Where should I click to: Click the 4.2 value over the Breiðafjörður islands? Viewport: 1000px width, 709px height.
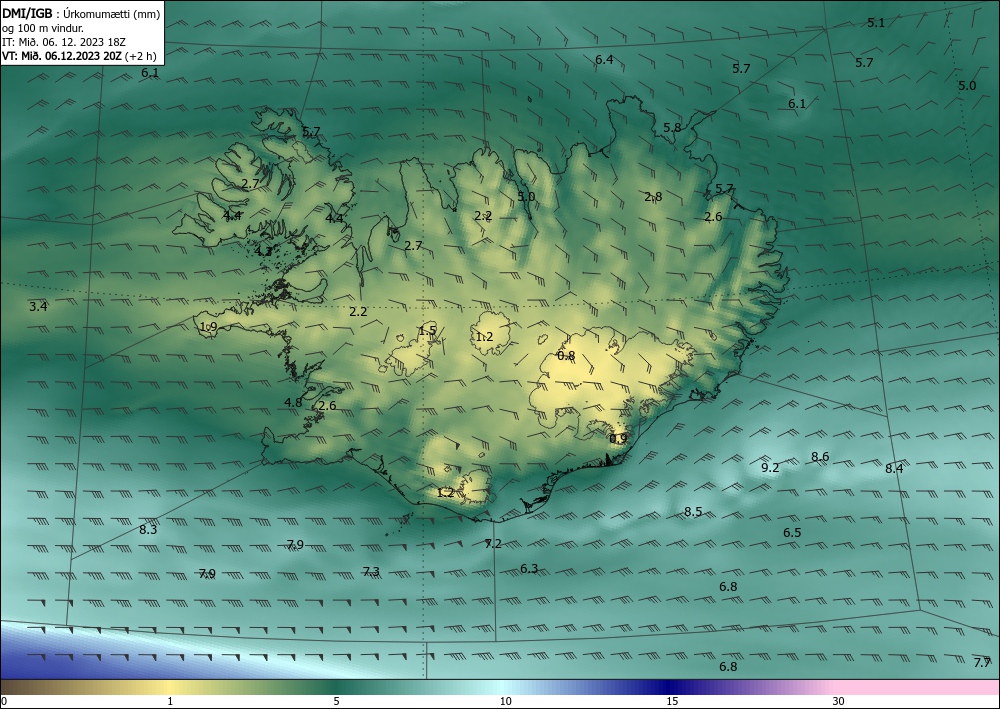pos(263,251)
